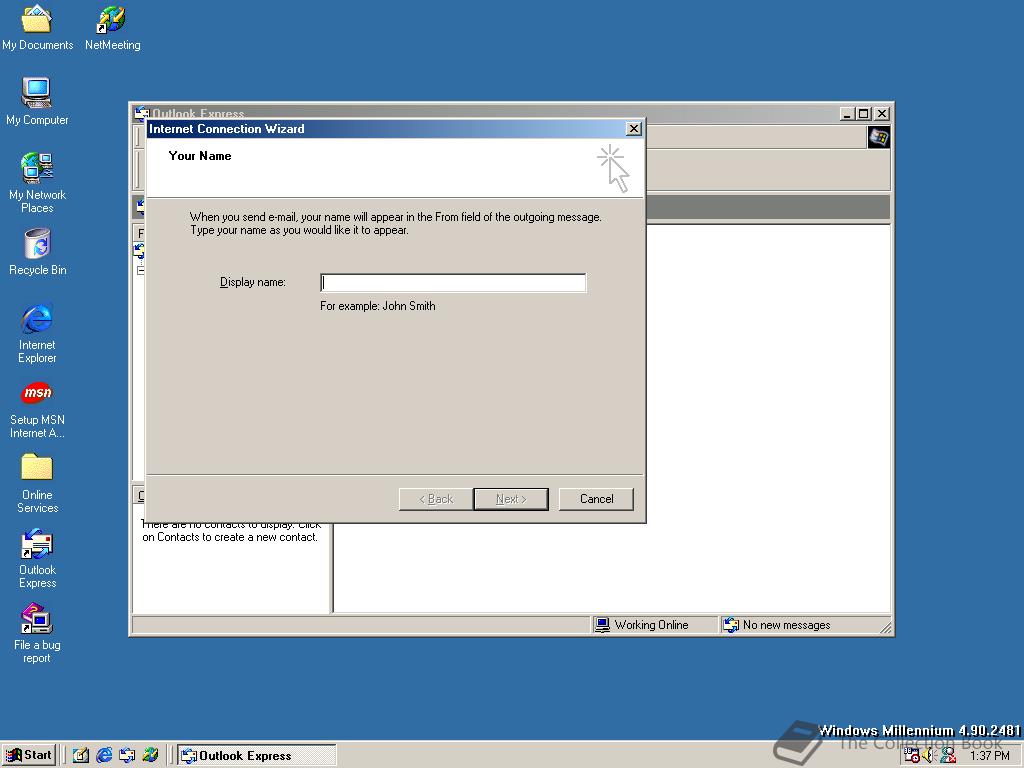Click the Show Desktop quick launch icon
Screen dimensions: 1024x768
click(81, 756)
